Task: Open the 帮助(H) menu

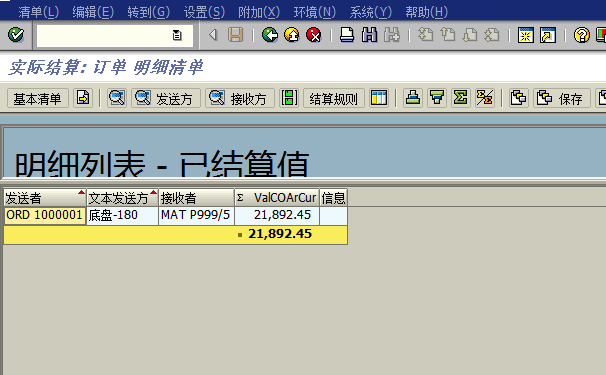Action: coord(426,12)
